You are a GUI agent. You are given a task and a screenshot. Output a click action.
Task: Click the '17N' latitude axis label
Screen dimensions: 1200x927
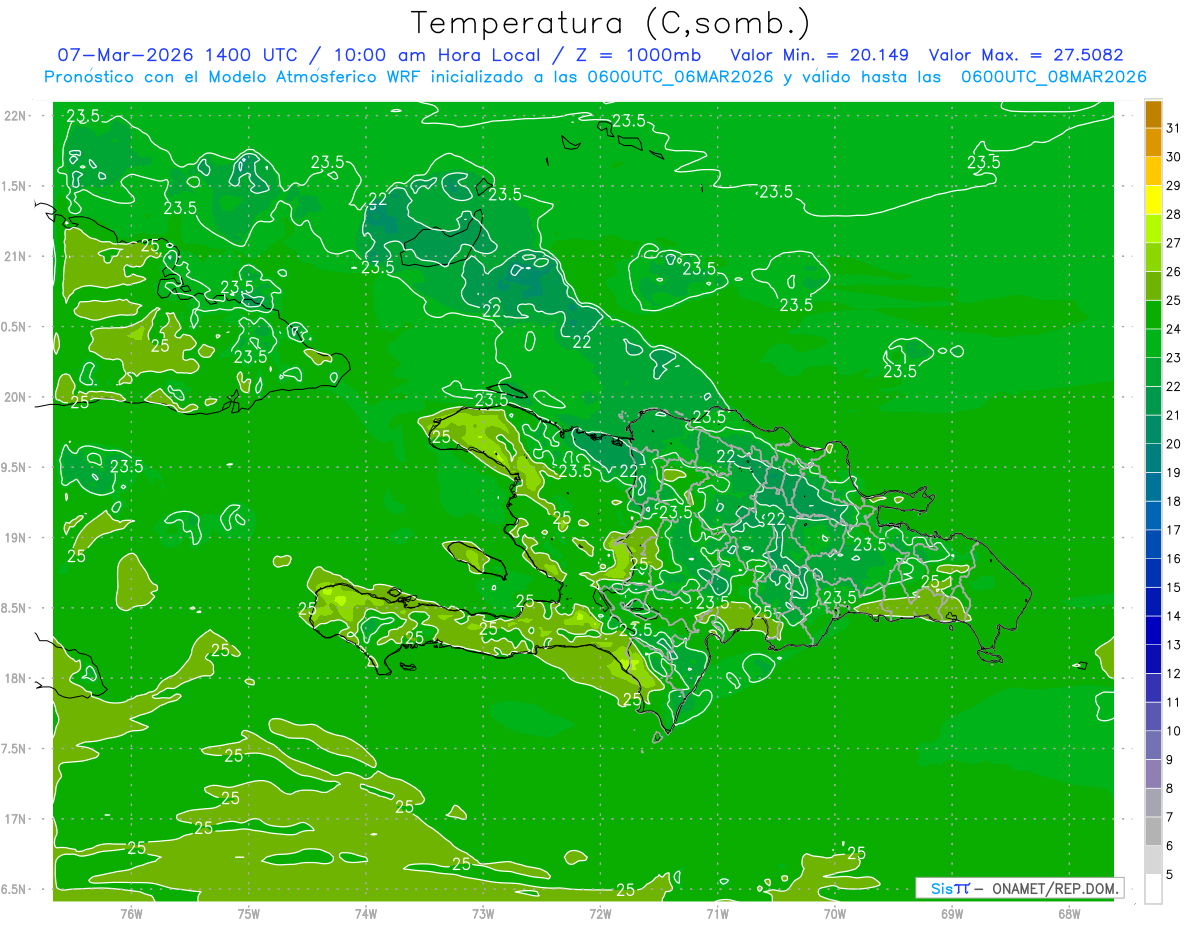pyautogui.click(x=14, y=819)
